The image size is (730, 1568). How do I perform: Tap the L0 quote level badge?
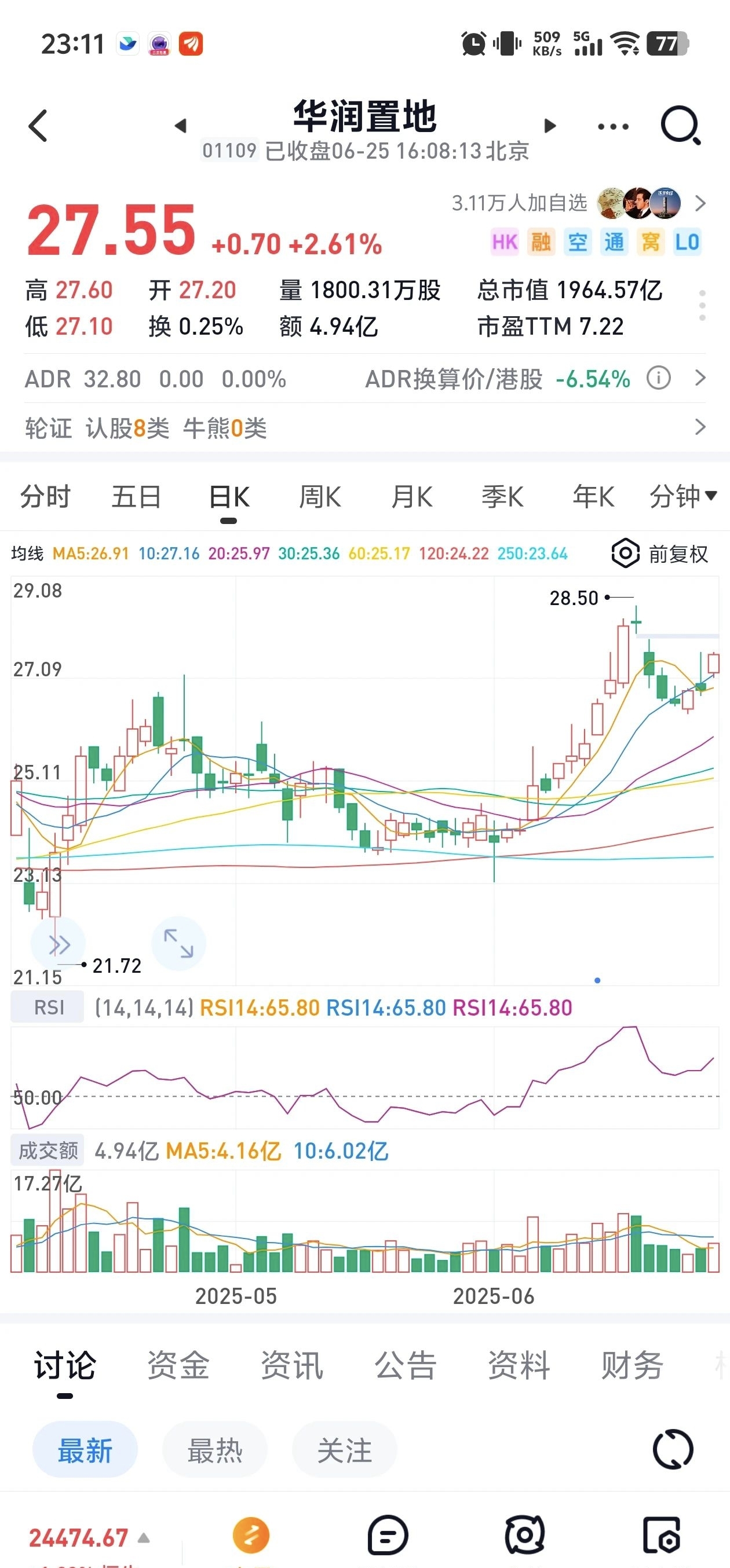point(687,241)
